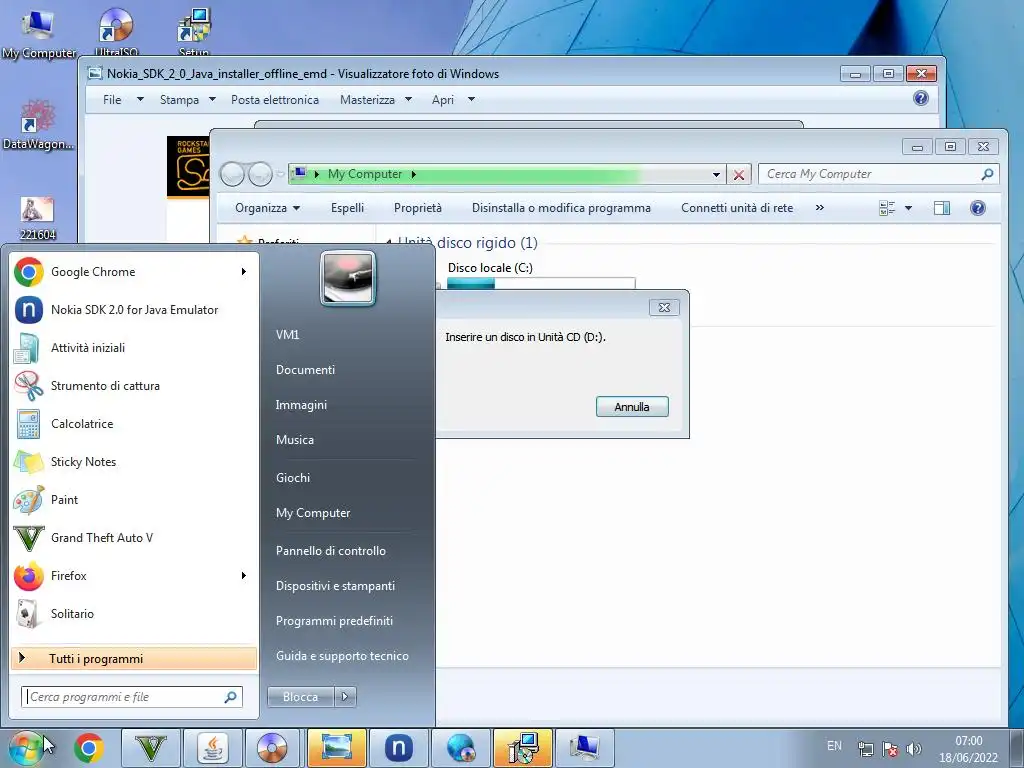This screenshot has height=768, width=1024.
Task: Open Google Chrome from Start menu list
Action: coord(134,272)
